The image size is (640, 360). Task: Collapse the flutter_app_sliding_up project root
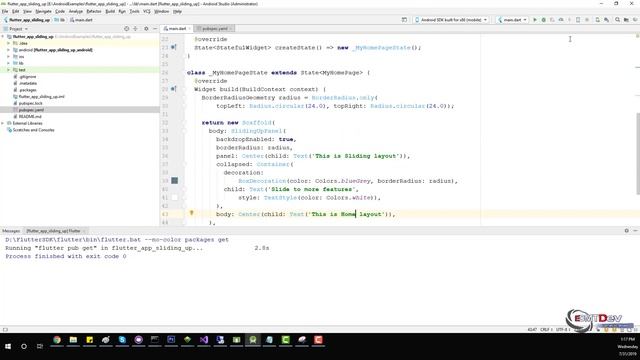pos(3,36)
